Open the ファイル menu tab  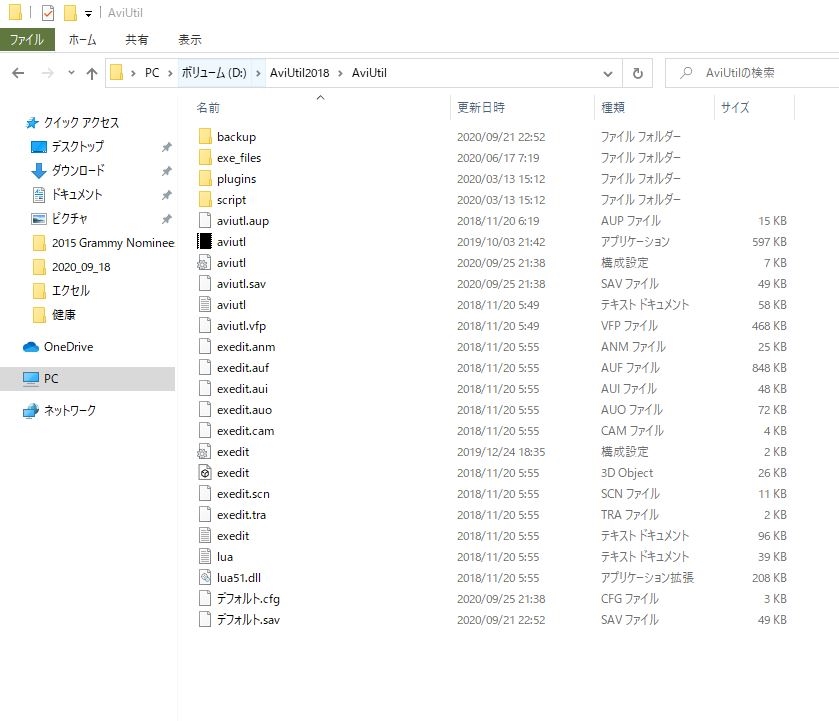click(27, 40)
